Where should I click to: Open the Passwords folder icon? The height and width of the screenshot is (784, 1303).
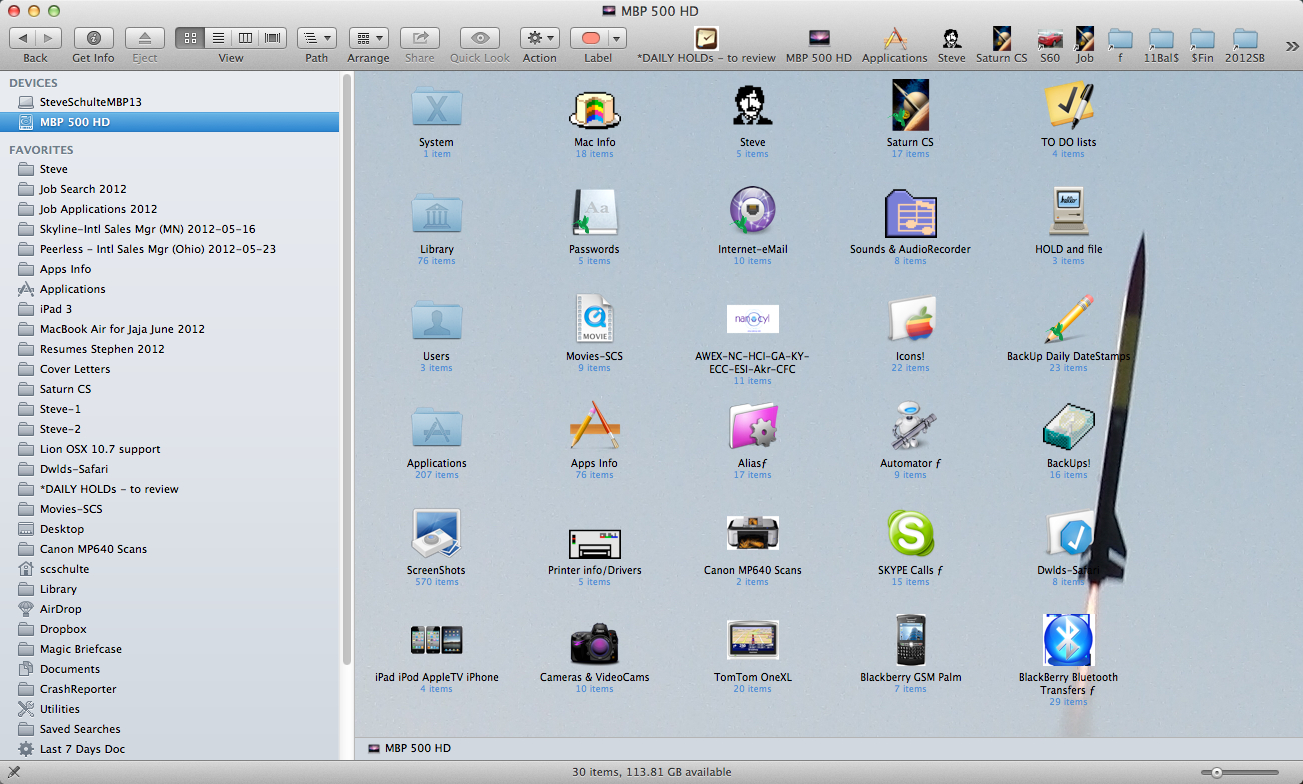coord(594,213)
